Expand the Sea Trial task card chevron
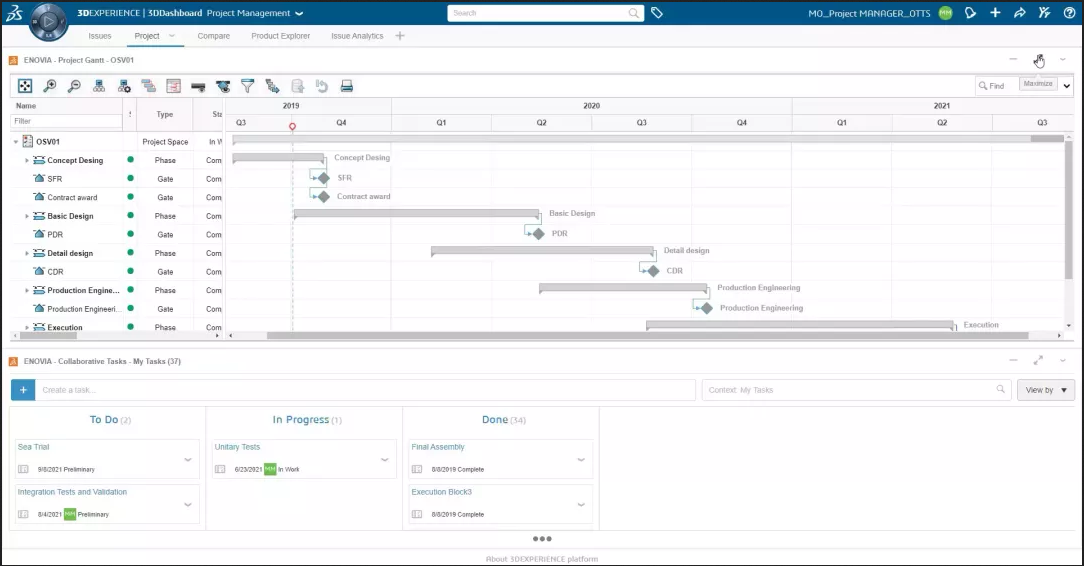The height and width of the screenshot is (566, 1084). [x=188, y=460]
